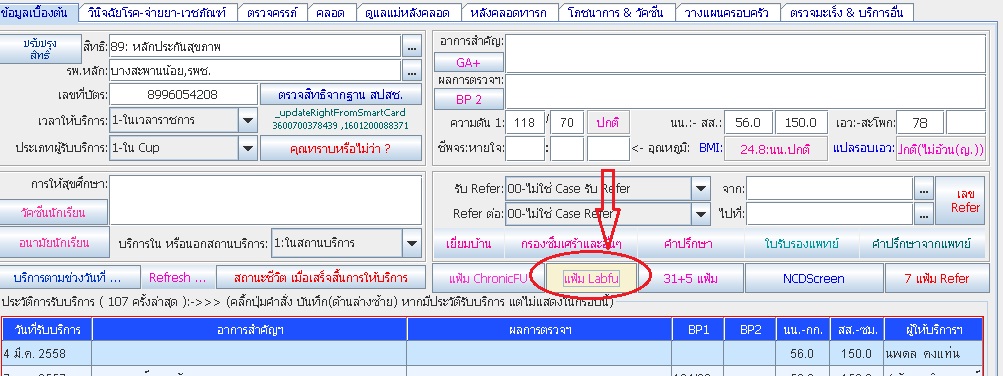Click the Refresh ... link
The width and height of the screenshot is (1003, 376).
177,278
